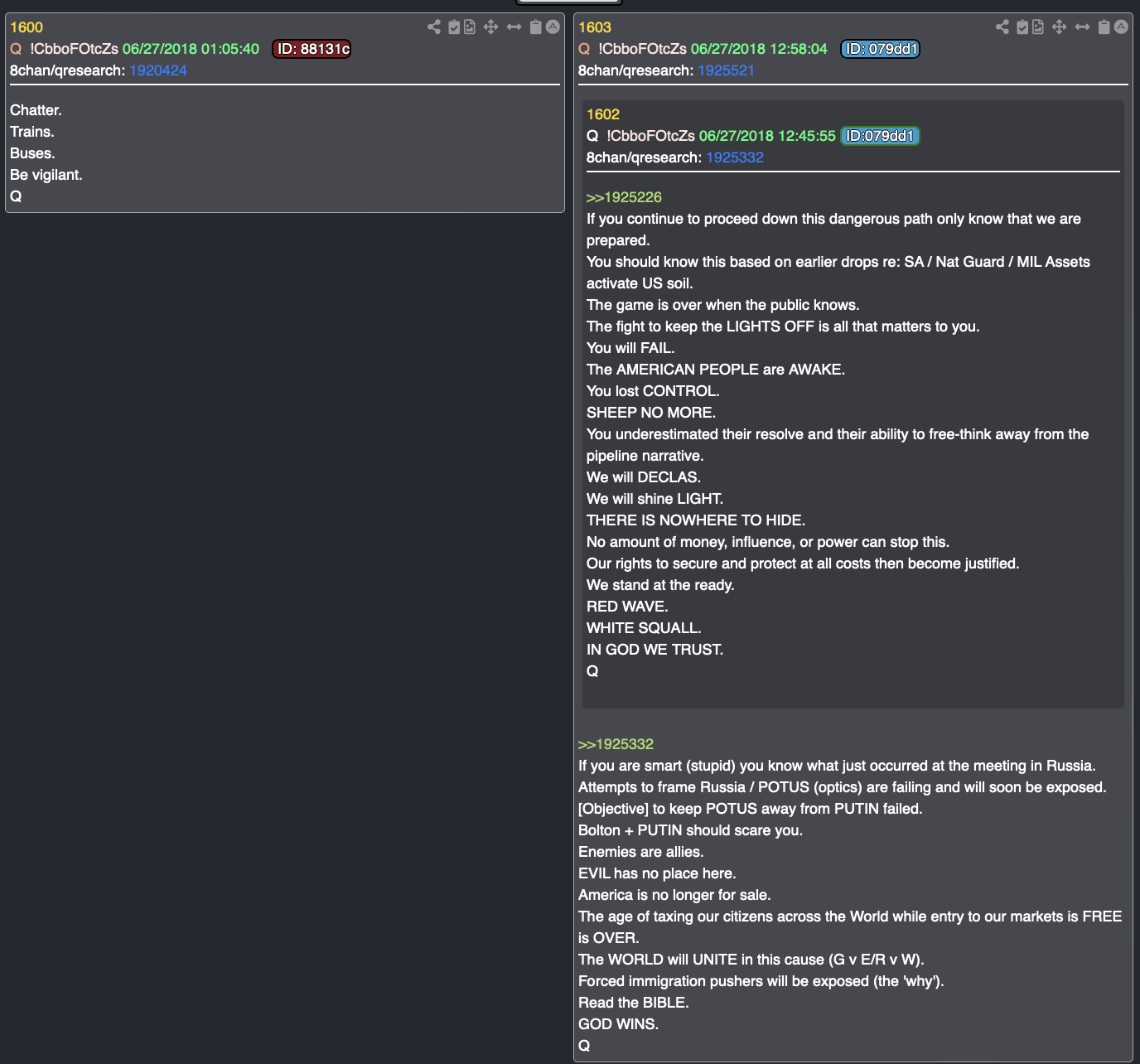Click the plain clipboard icon on post 1600
Viewport: 1140px width, 1064px height.
point(536,27)
